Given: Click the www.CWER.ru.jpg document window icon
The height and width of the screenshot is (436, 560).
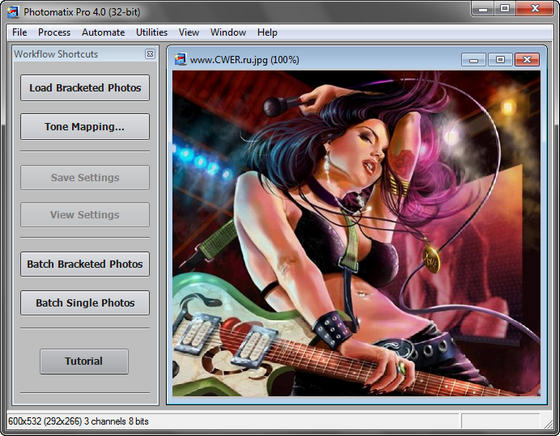Looking at the screenshot, I should click(181, 59).
